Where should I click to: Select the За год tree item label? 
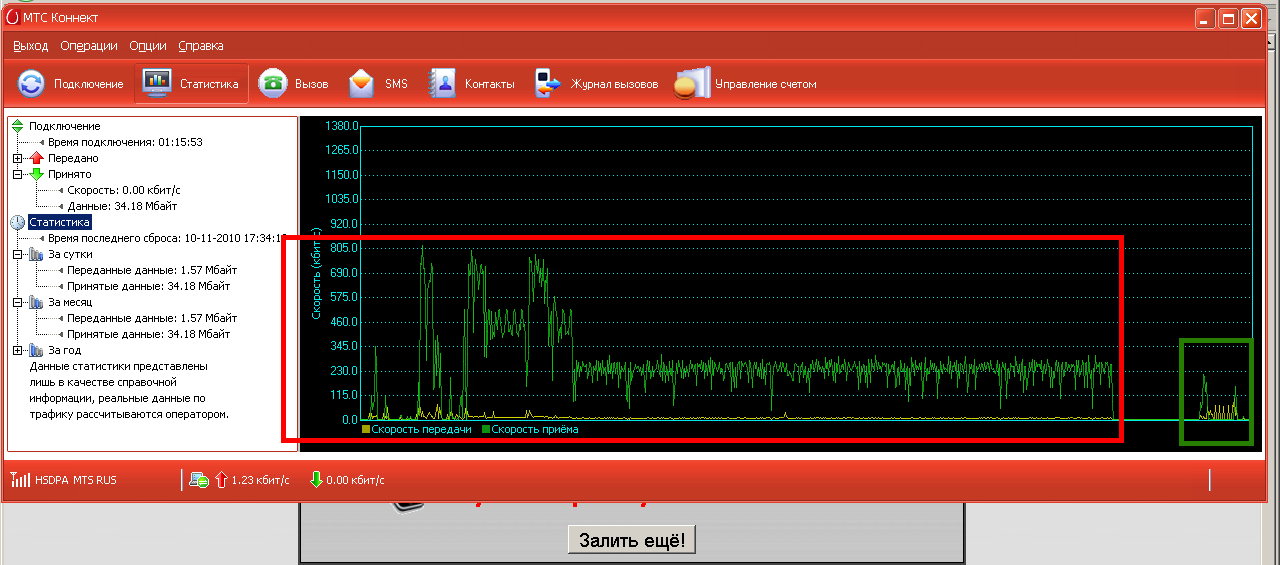(x=64, y=350)
